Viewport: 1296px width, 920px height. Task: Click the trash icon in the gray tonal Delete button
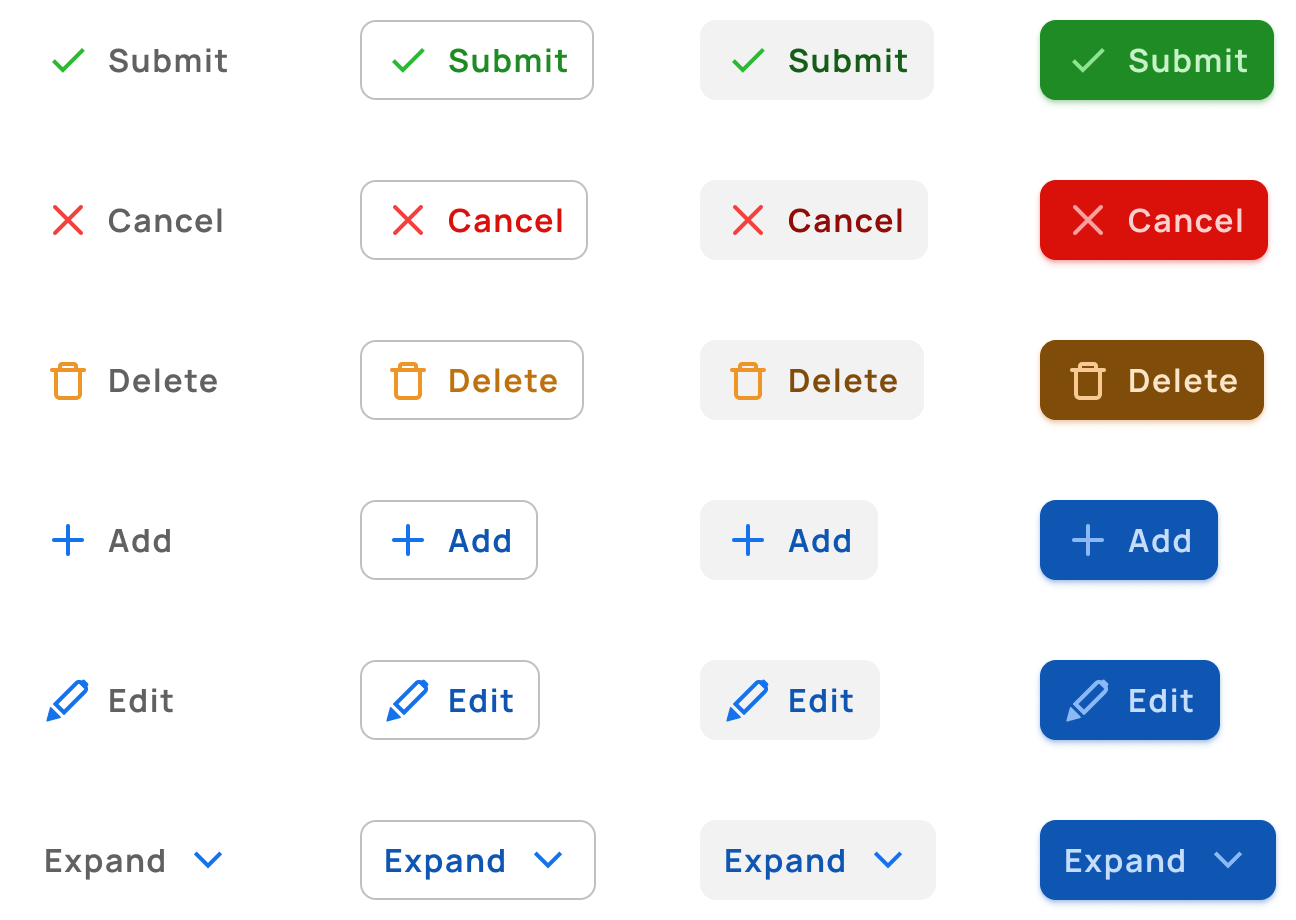(x=748, y=381)
